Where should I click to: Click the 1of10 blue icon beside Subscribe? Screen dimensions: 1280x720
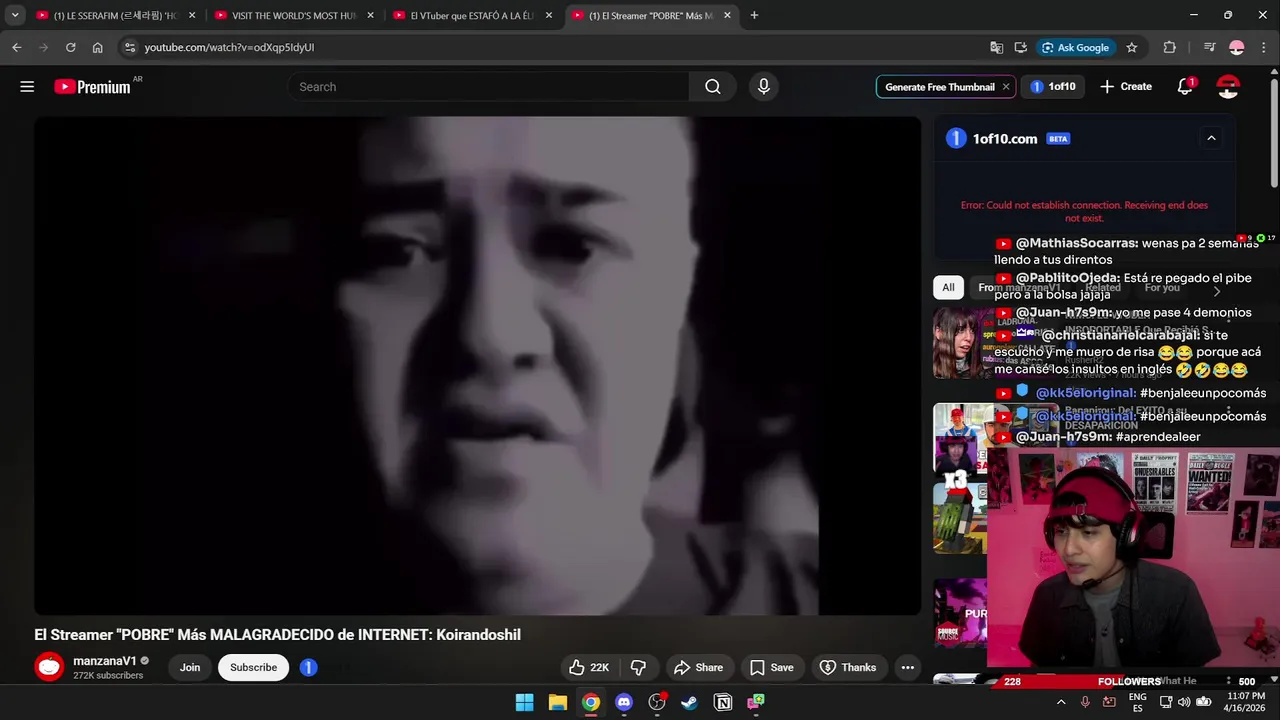click(309, 668)
